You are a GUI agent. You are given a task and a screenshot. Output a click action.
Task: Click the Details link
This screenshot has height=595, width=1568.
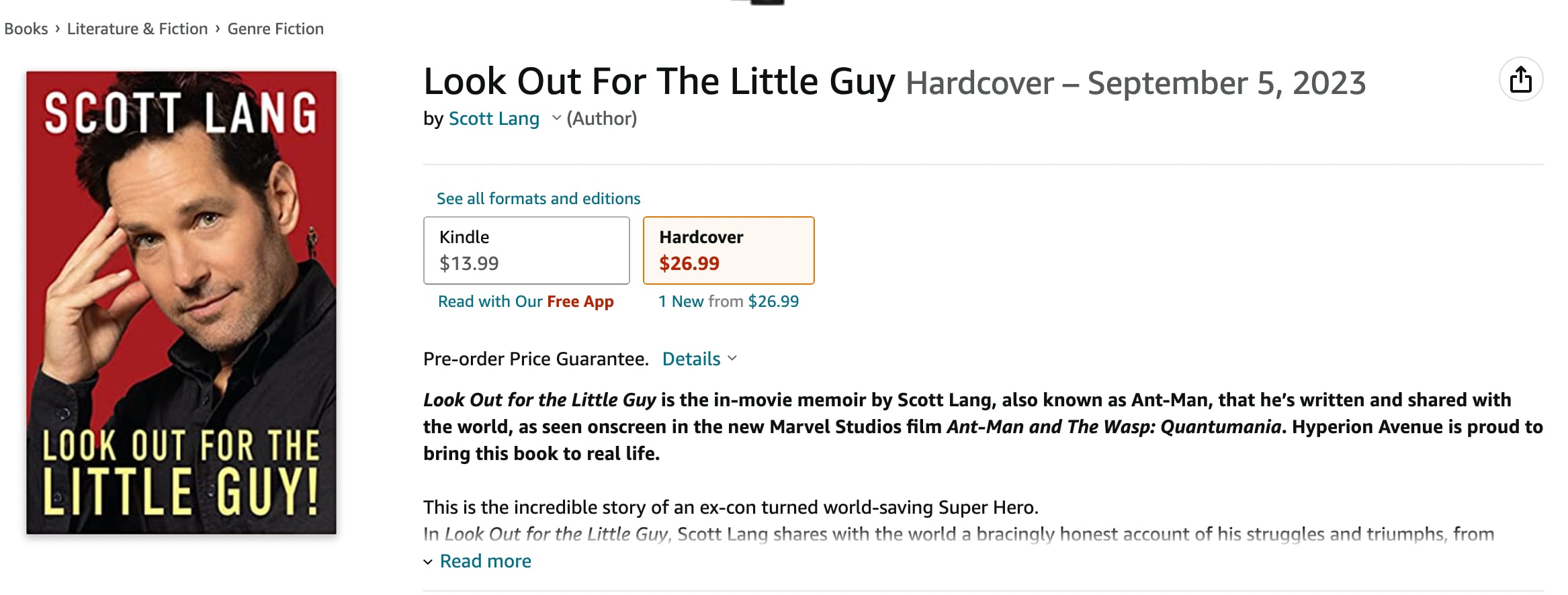[x=691, y=359]
